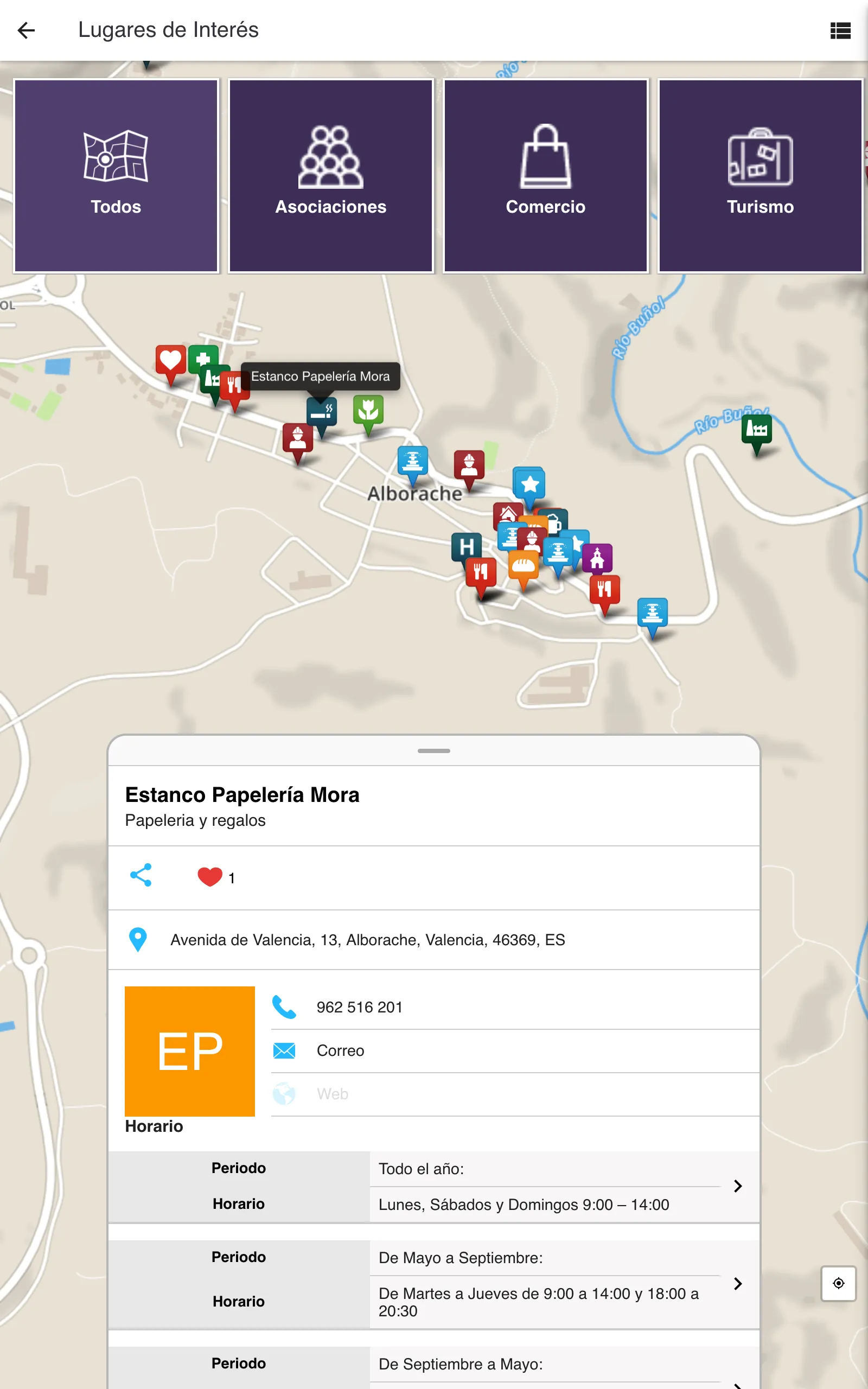Tap the helmet worker marker beside the cigarette marker
The height and width of the screenshot is (1389, 868).
(297, 439)
